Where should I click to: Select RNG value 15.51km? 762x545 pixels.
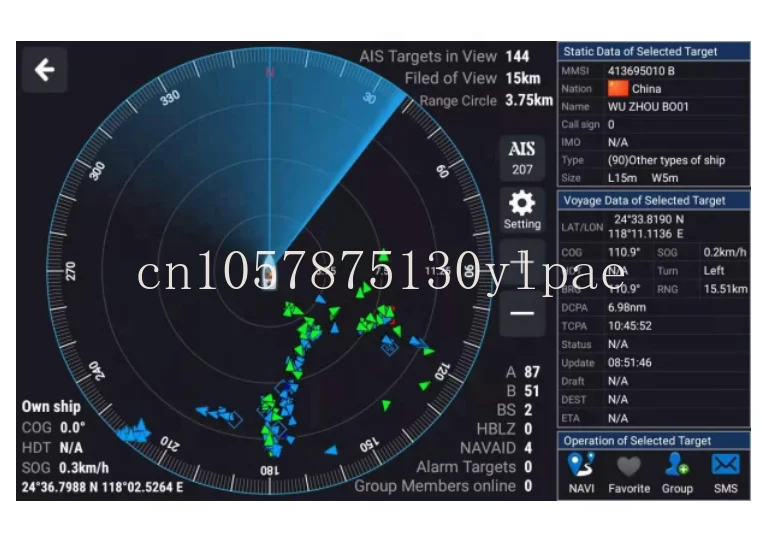726,289
